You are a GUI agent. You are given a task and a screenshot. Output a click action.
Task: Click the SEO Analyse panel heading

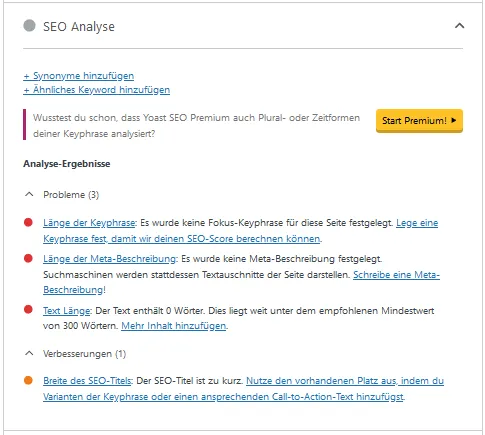coord(79,27)
